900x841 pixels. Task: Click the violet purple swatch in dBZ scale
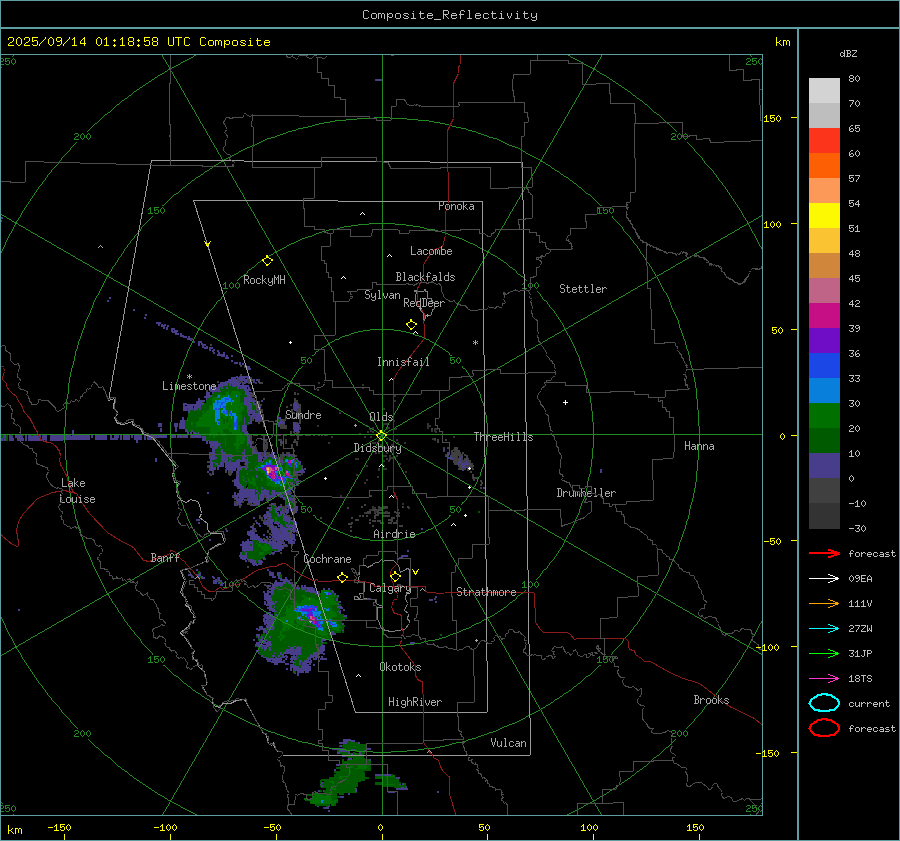click(824, 340)
